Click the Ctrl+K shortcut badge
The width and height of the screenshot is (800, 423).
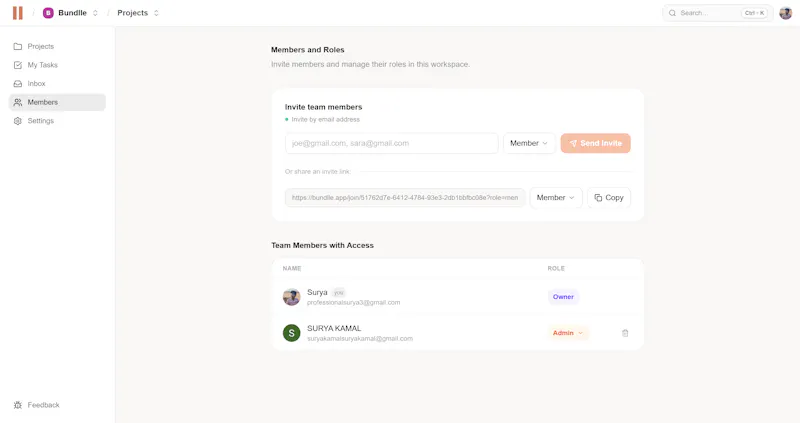point(755,13)
